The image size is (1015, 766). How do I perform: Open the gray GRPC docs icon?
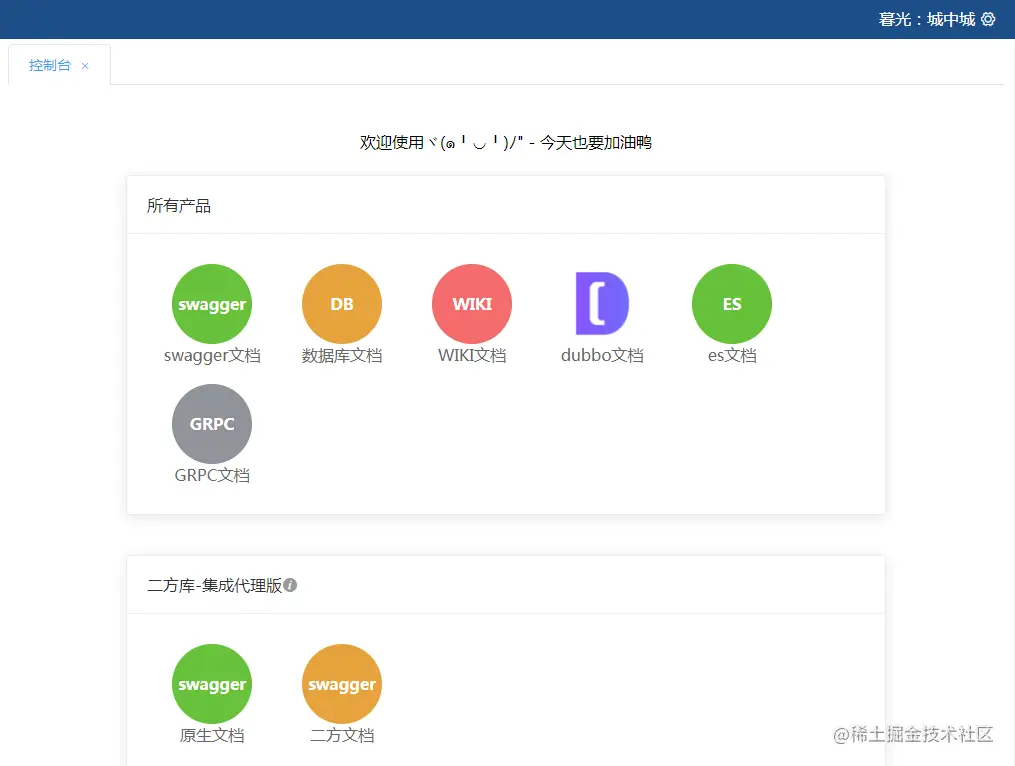pyautogui.click(x=212, y=423)
